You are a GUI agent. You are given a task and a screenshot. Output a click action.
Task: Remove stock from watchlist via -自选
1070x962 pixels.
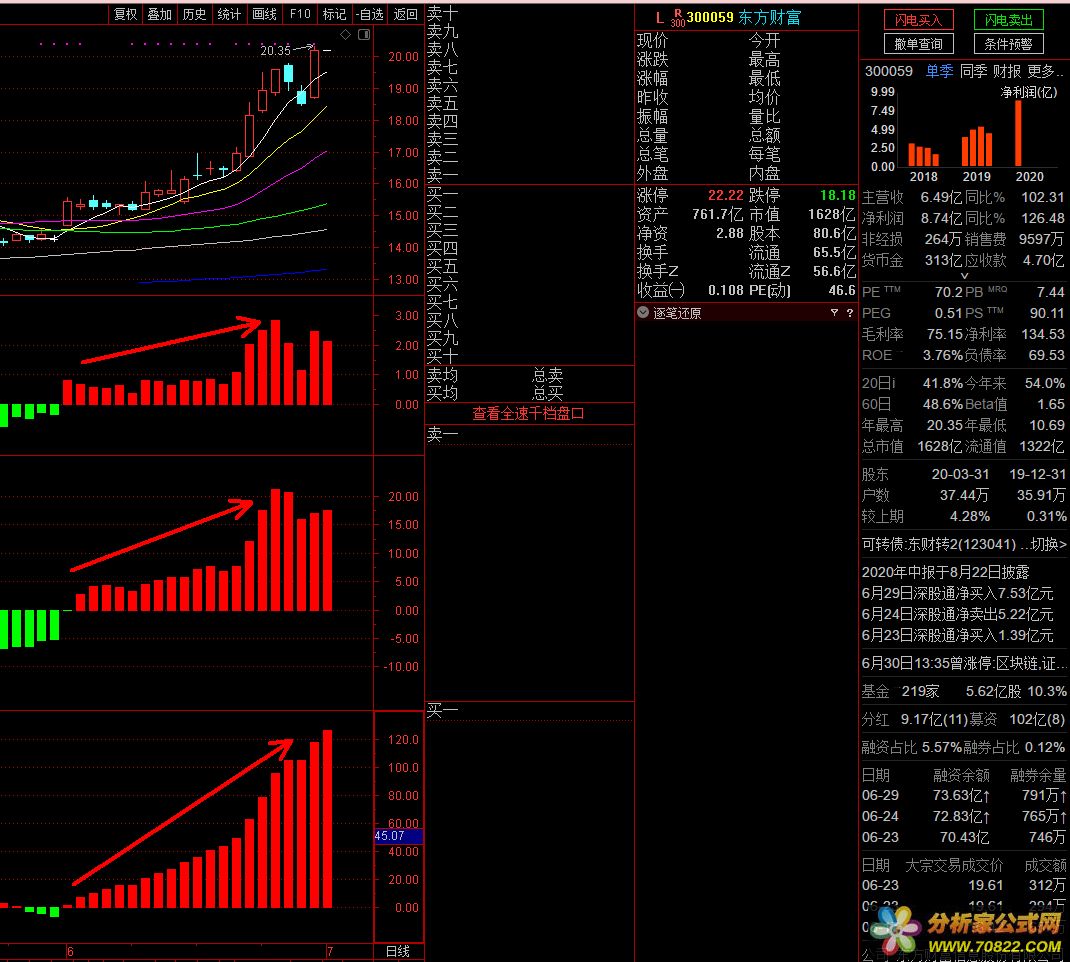click(x=370, y=14)
